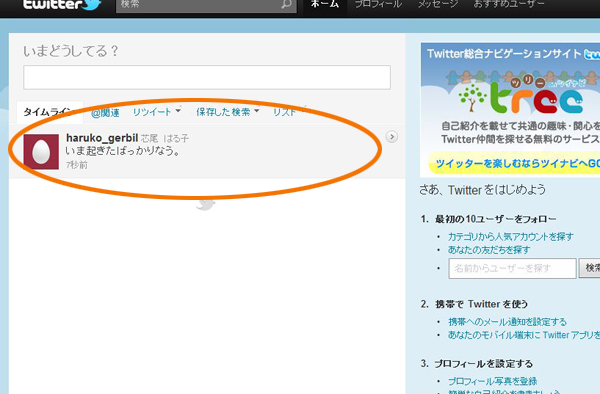Expand the リツイート dropdown

click(157, 112)
